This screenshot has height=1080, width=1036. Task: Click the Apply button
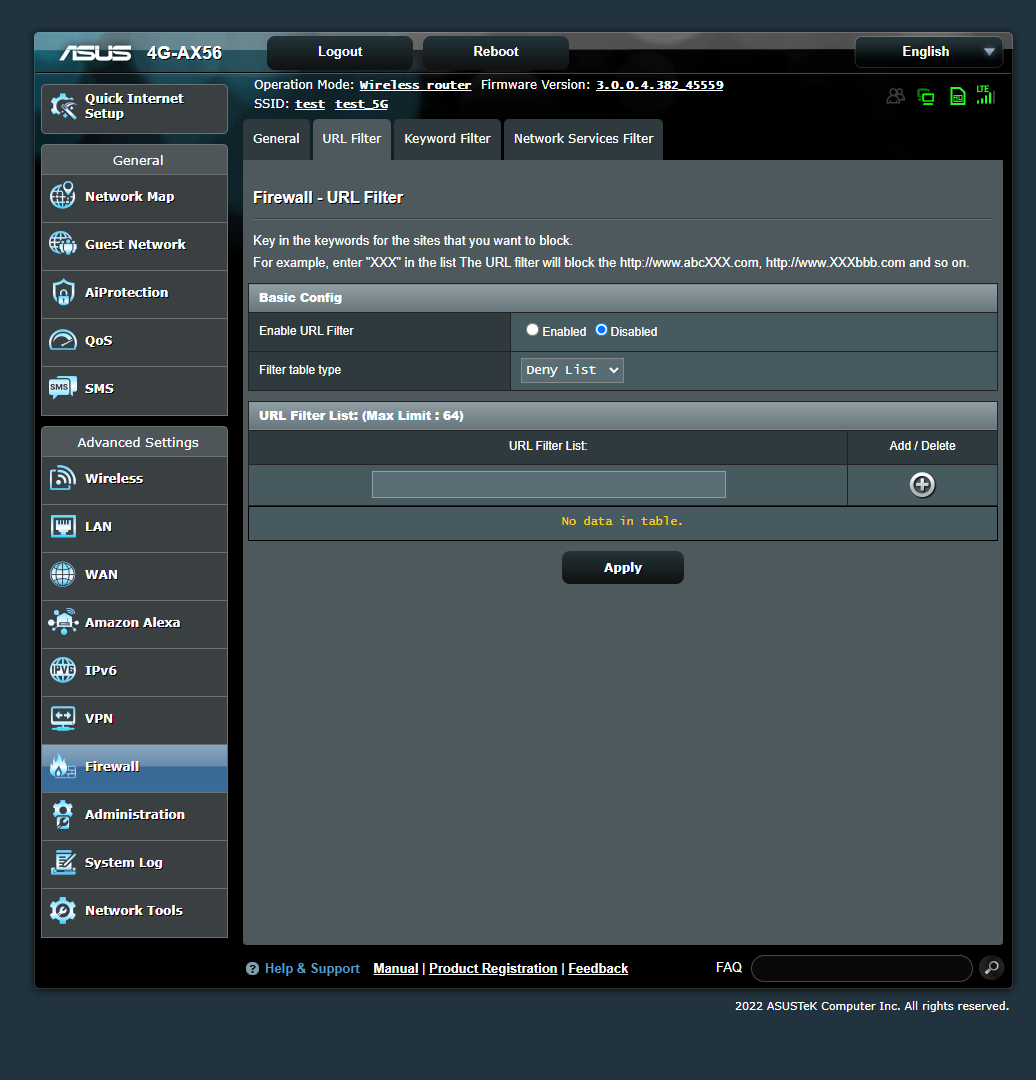click(623, 568)
